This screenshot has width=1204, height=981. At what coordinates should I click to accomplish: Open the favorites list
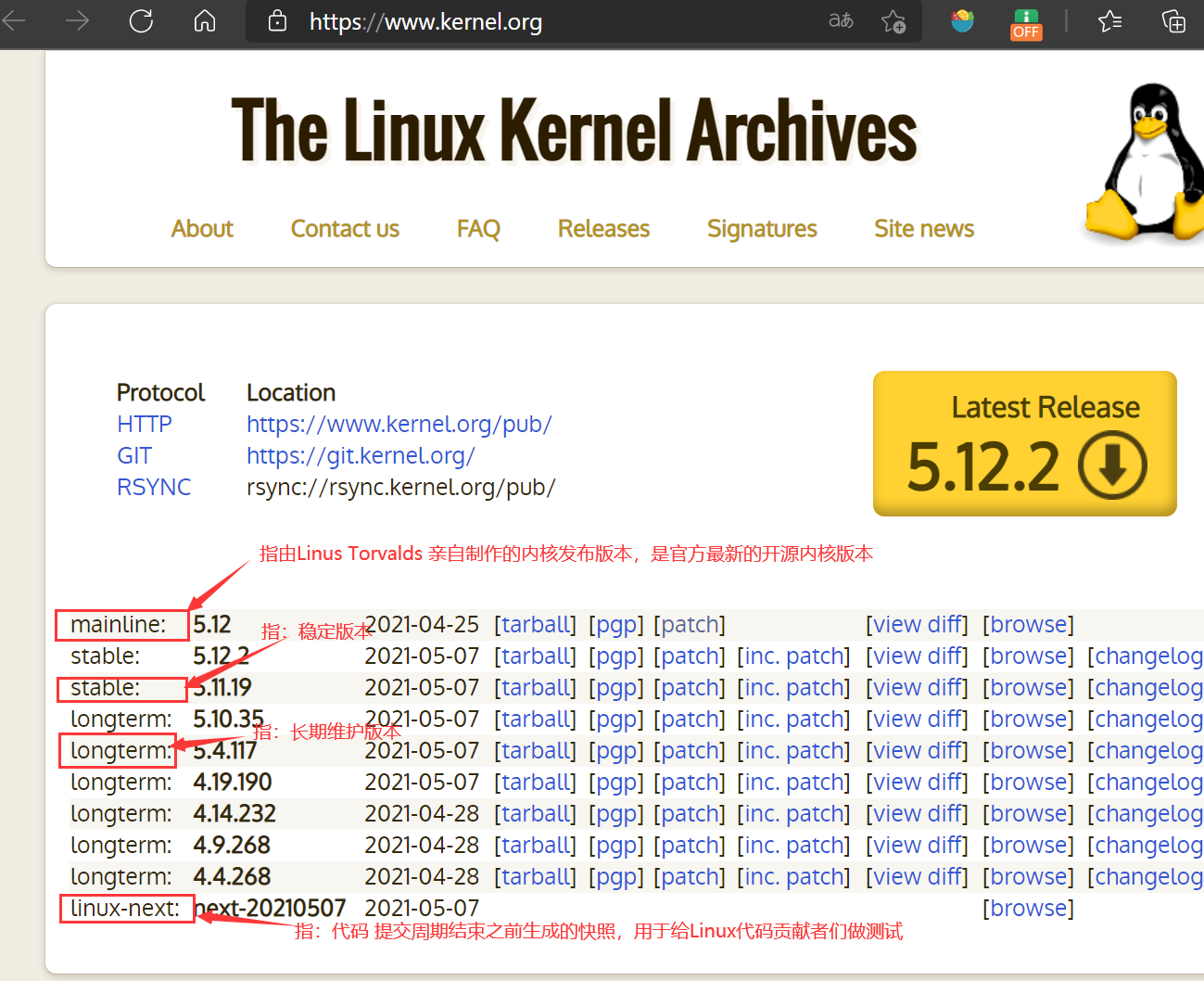pyautogui.click(x=1109, y=20)
